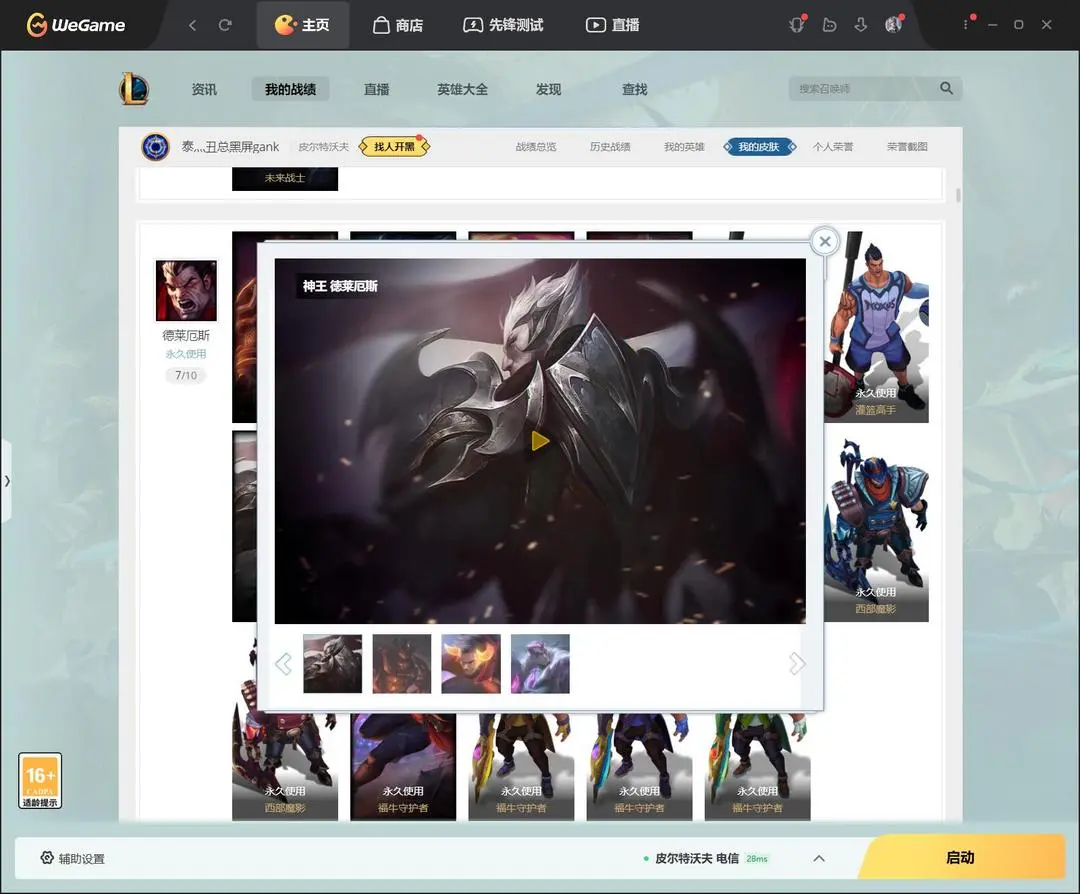Open the 商店 store tab
The image size is (1080, 894).
tap(398, 25)
